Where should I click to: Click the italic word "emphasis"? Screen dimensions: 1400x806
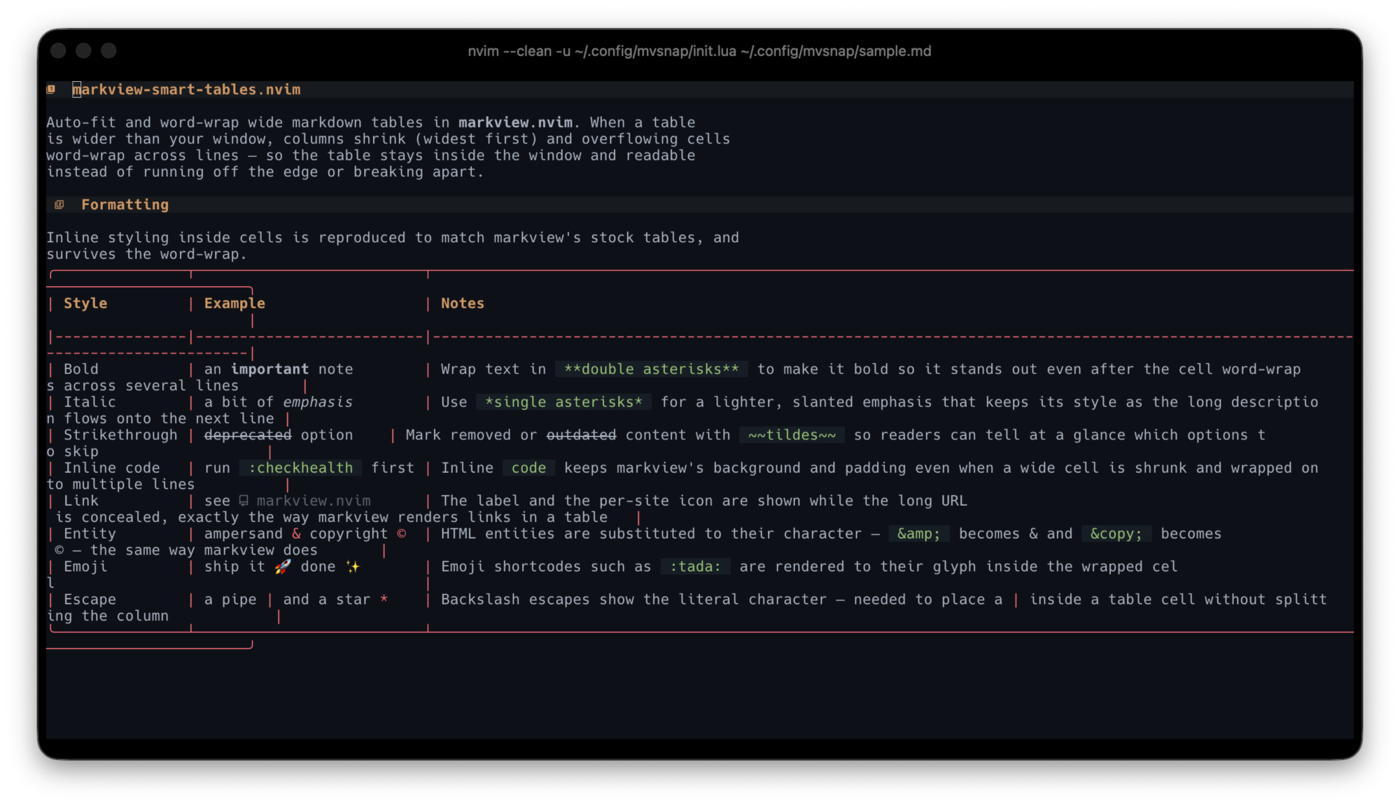[x=318, y=402]
